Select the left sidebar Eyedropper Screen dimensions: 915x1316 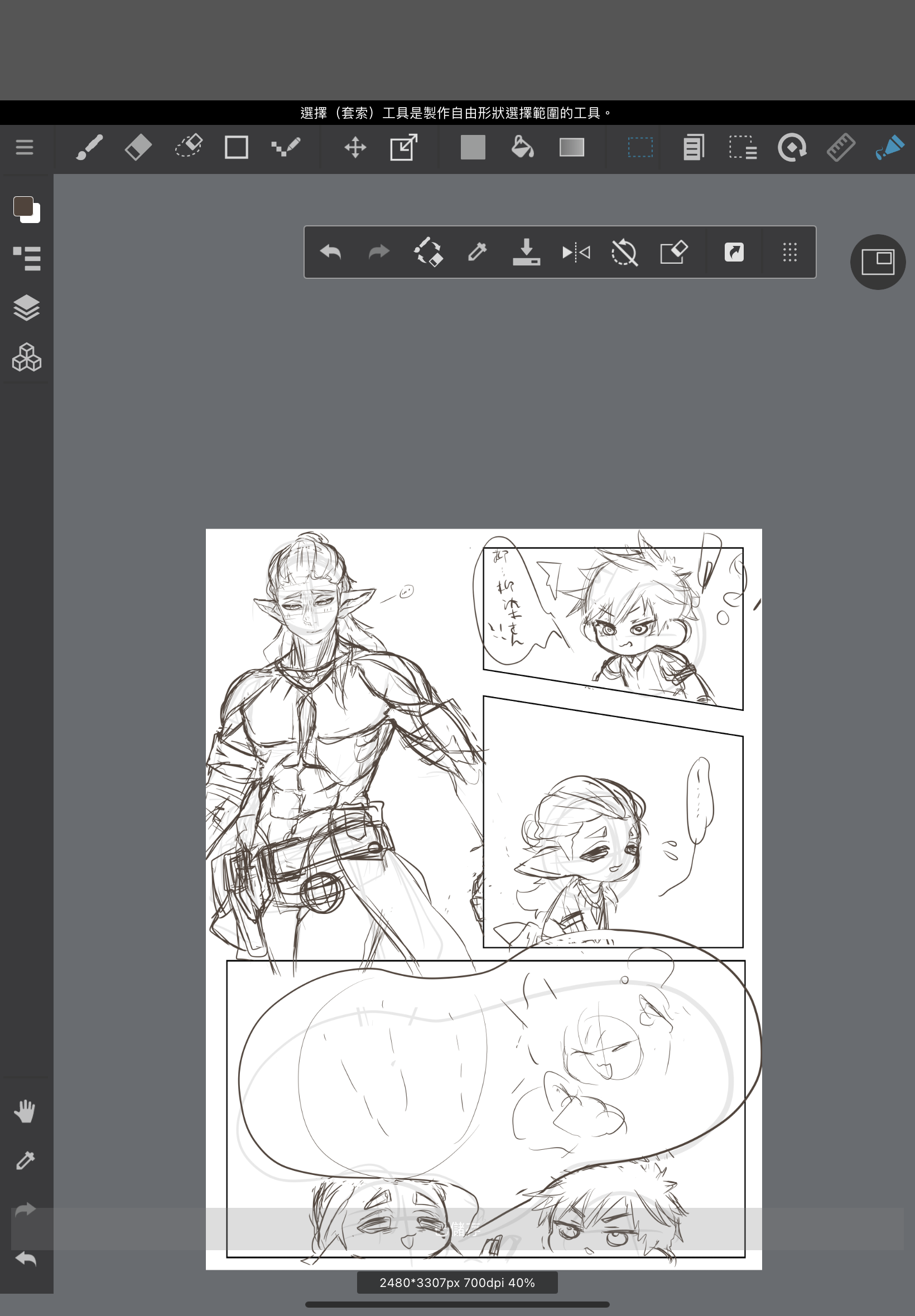click(x=25, y=1160)
